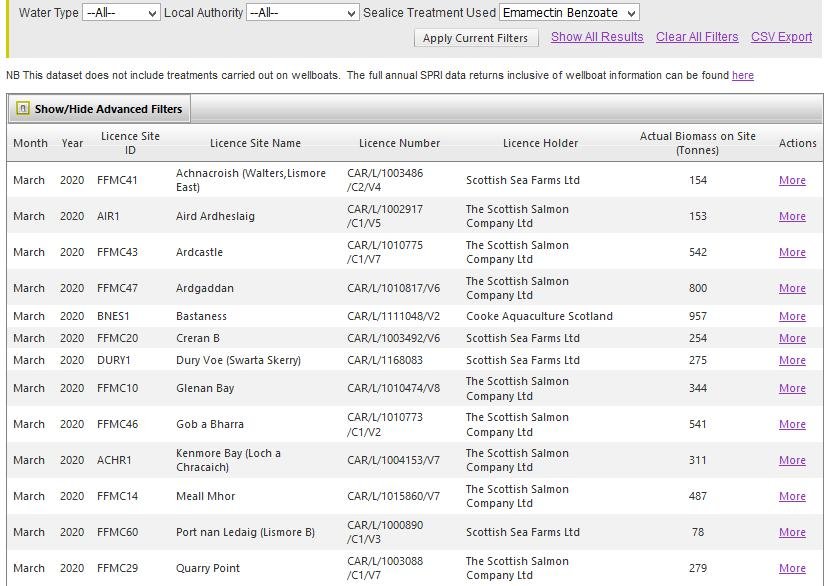Open More for the Quarry Point row

[792, 568]
